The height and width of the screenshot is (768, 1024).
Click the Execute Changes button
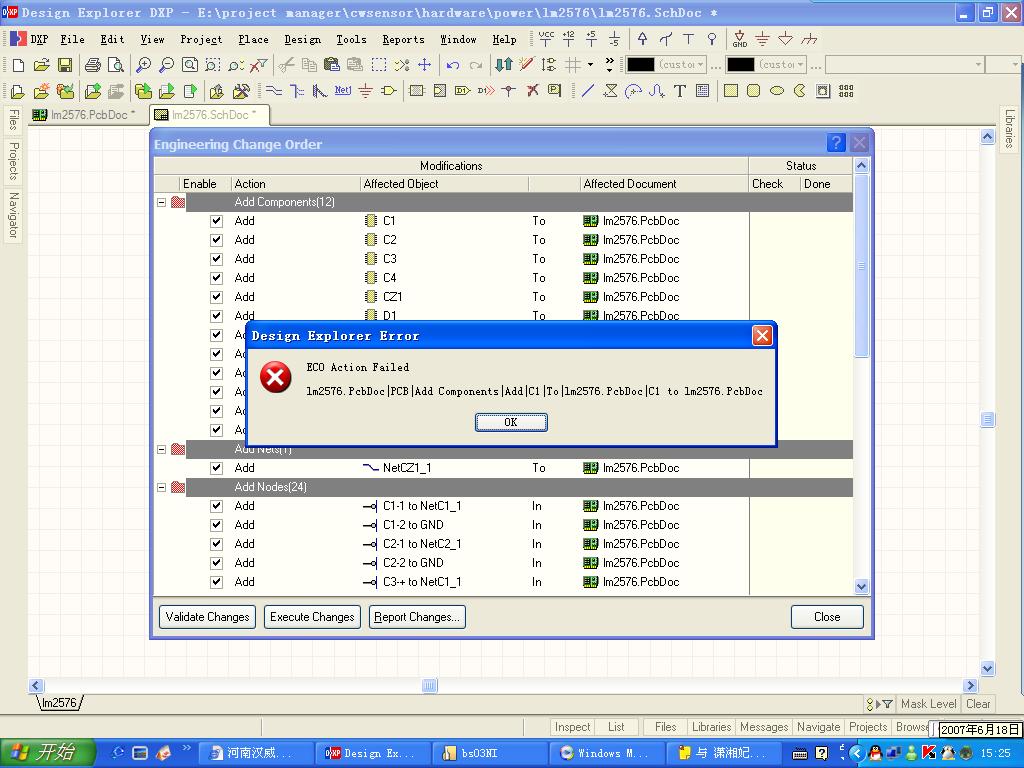click(x=312, y=617)
